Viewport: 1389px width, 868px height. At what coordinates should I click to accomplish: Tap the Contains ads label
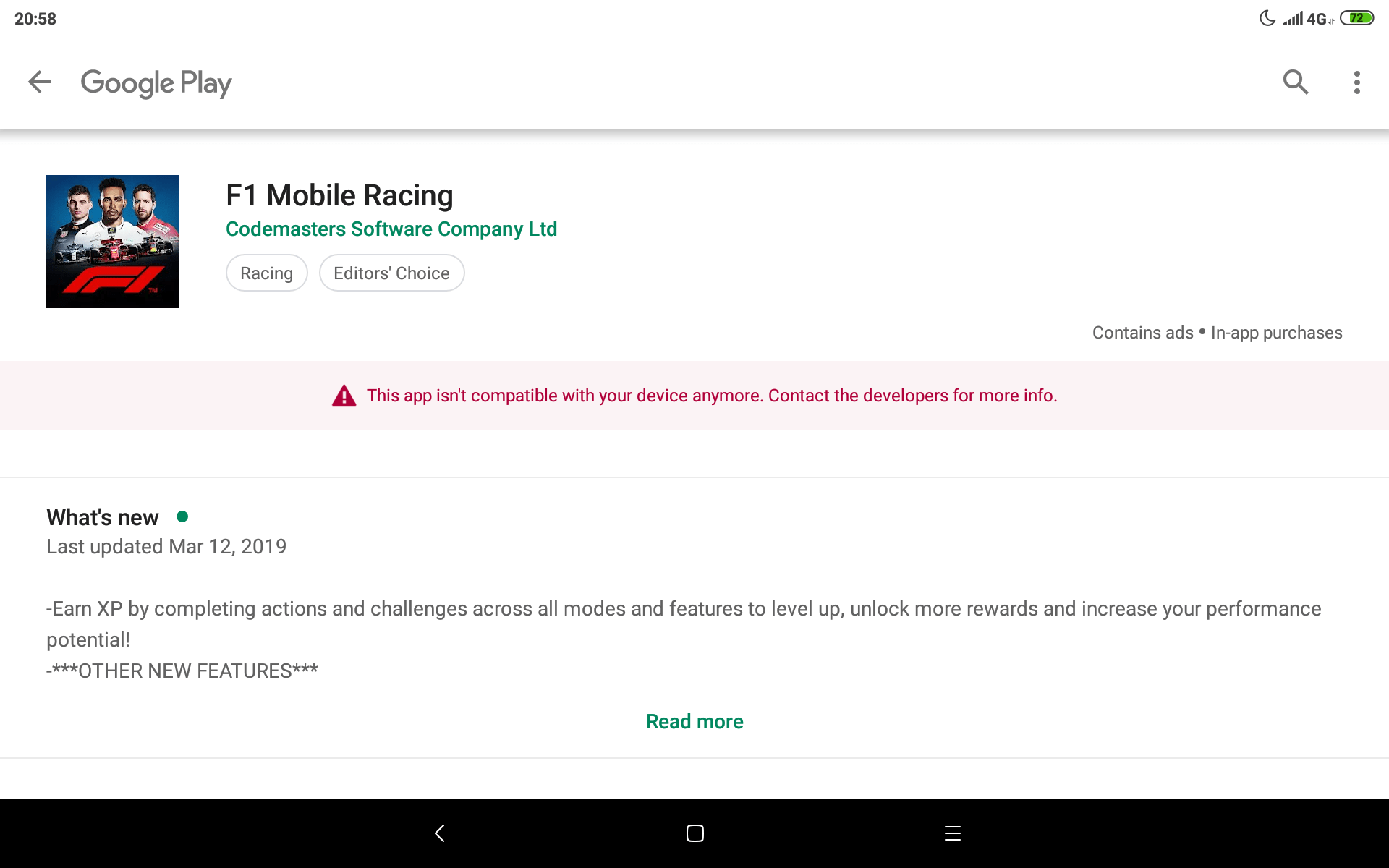(x=1142, y=333)
